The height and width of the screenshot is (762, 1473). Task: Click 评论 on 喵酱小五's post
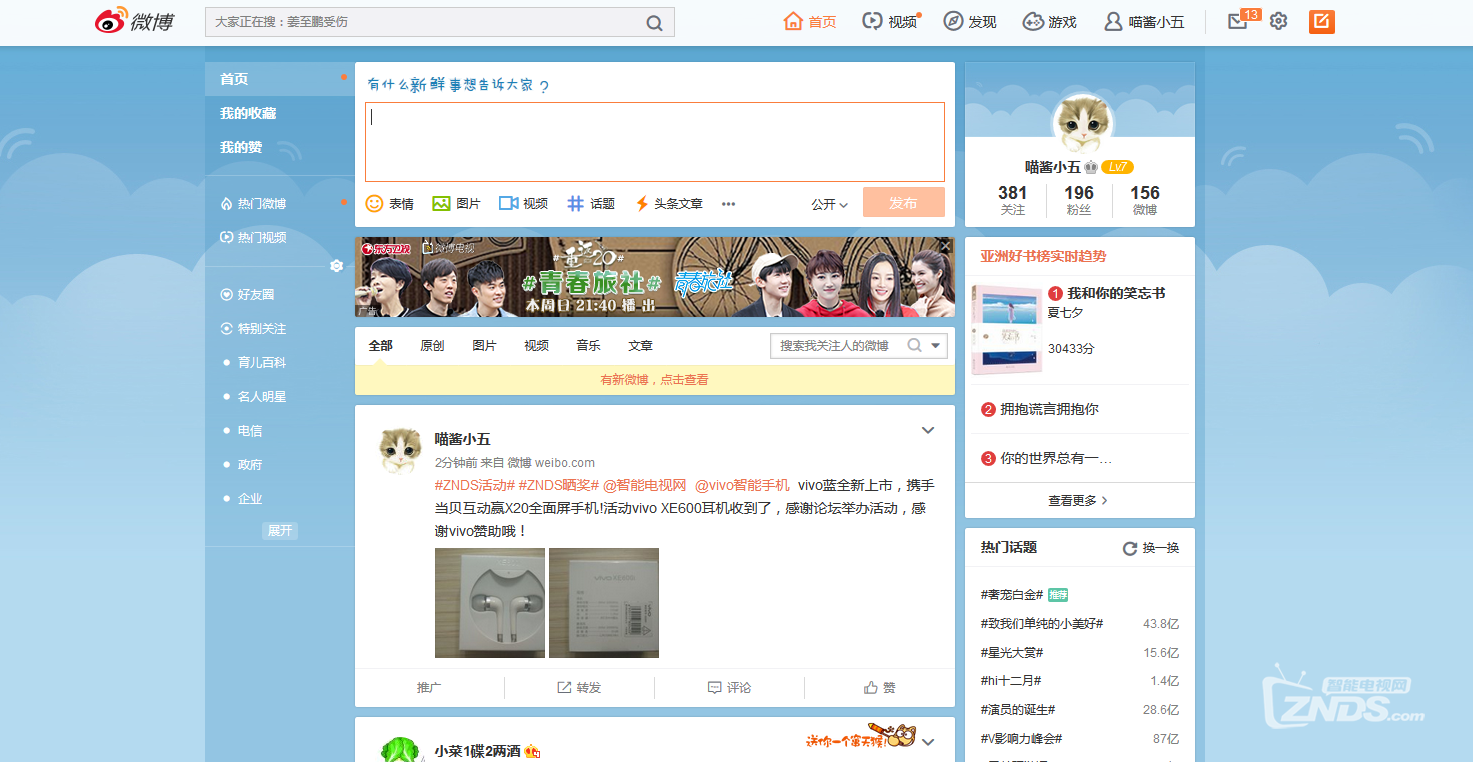729,688
